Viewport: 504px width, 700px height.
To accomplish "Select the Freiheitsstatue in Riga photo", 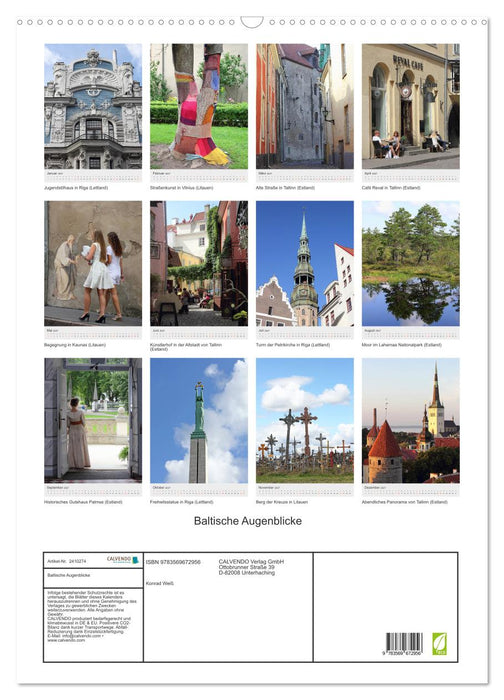I will tap(199, 421).
